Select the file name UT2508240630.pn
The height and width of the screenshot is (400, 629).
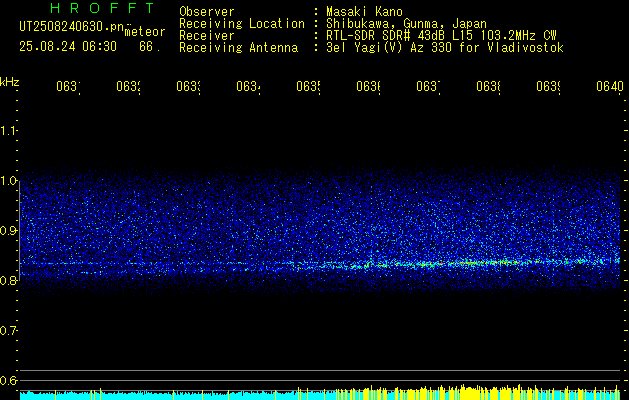click(71, 27)
